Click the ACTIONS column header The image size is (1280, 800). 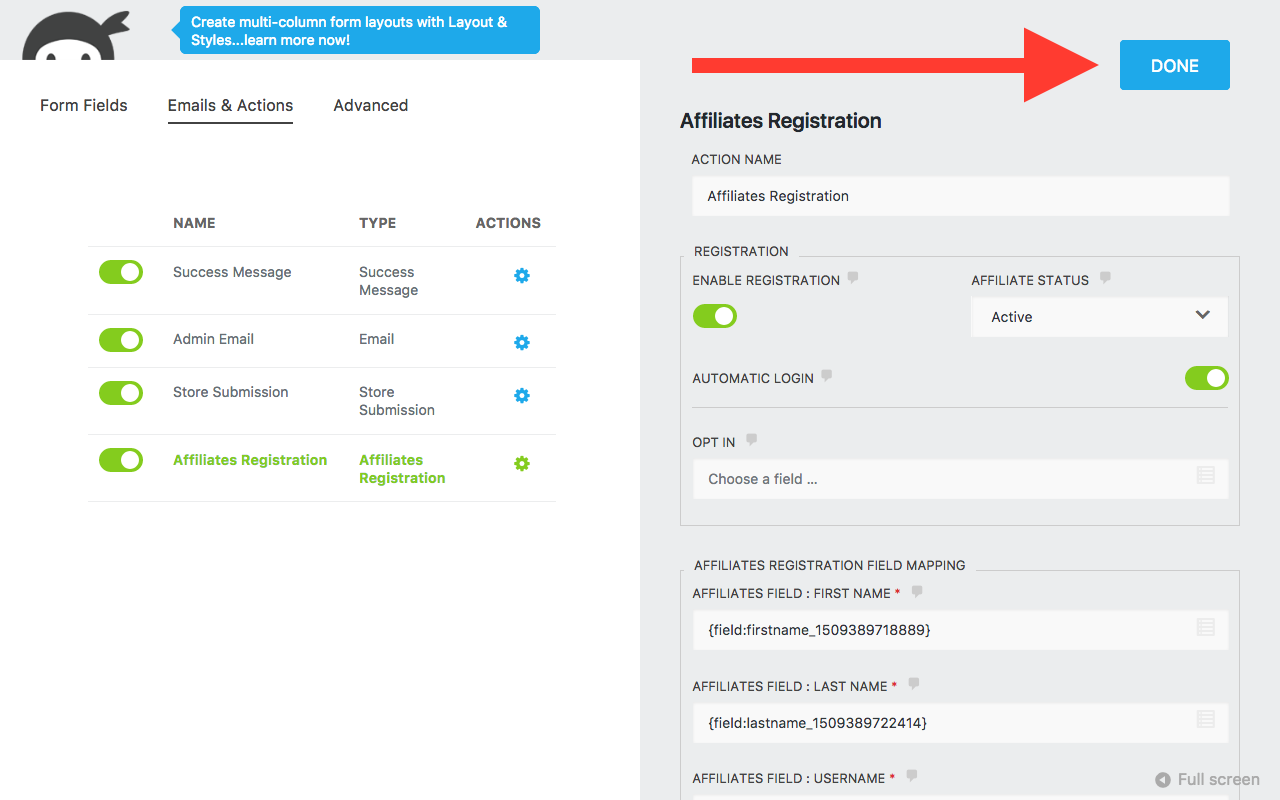click(x=508, y=223)
